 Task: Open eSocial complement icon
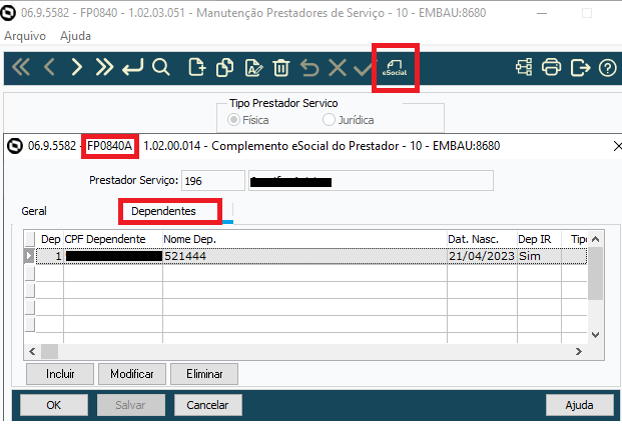pos(395,68)
